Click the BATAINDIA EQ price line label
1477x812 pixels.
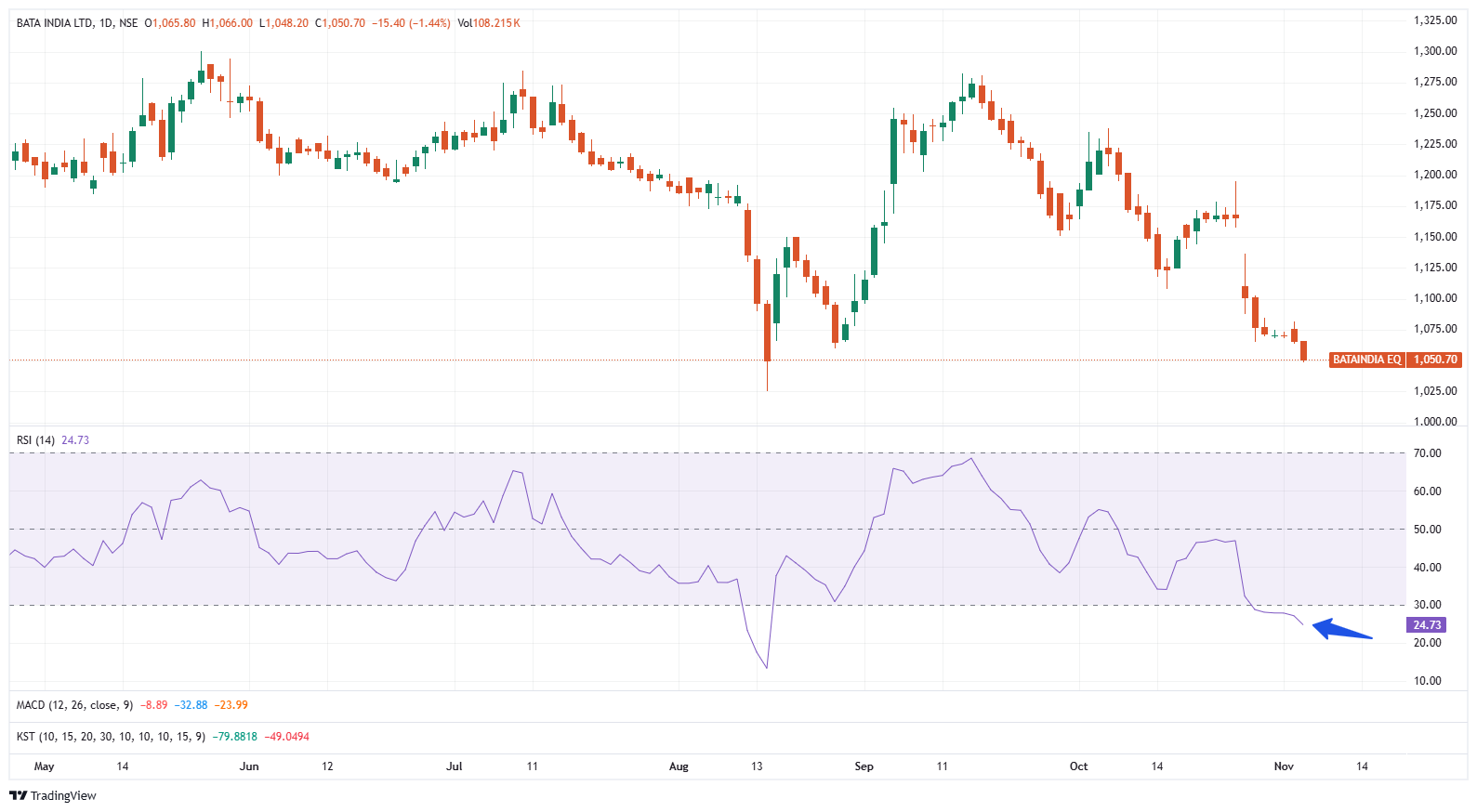[x=1366, y=360]
